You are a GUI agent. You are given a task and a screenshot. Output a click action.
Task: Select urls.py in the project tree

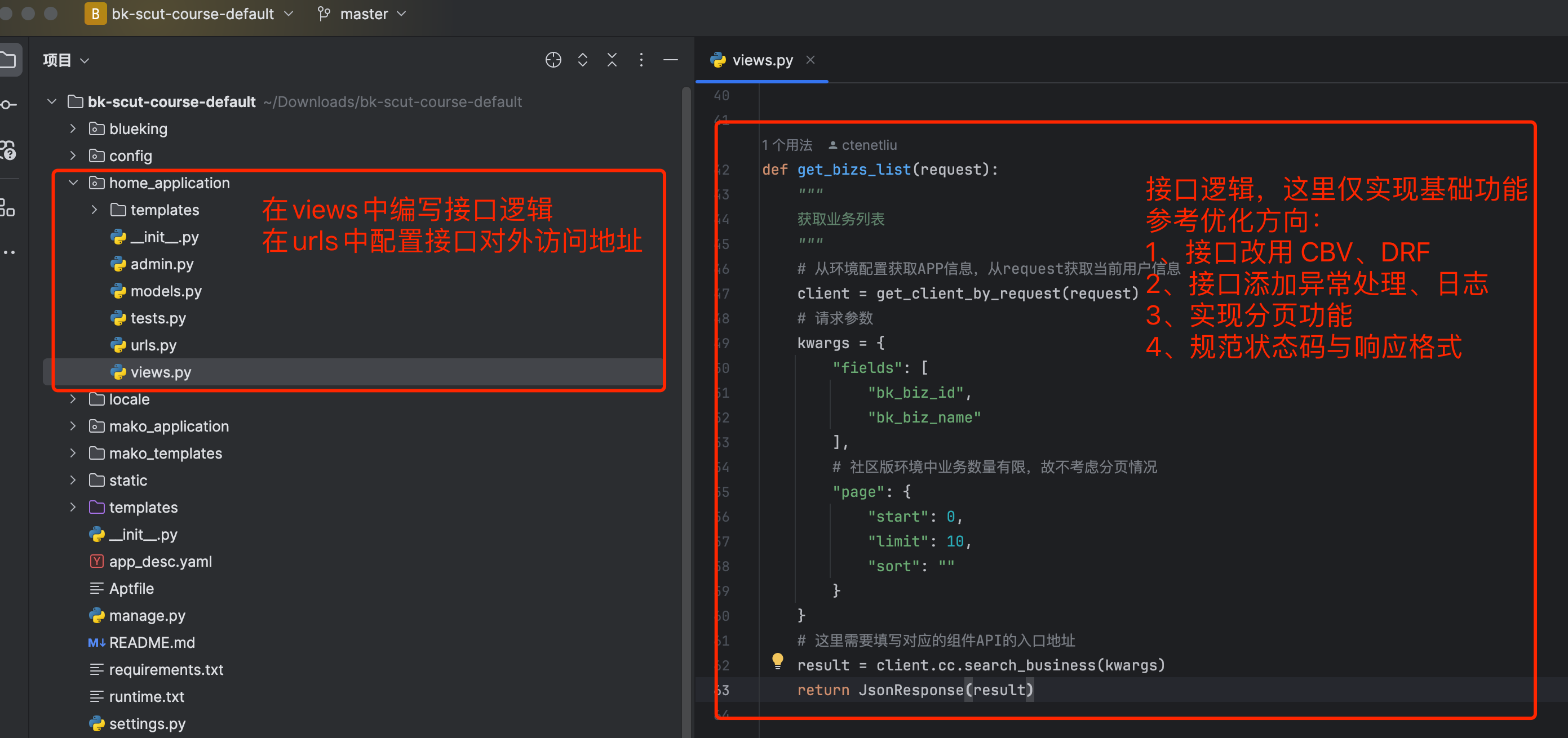[x=153, y=345]
